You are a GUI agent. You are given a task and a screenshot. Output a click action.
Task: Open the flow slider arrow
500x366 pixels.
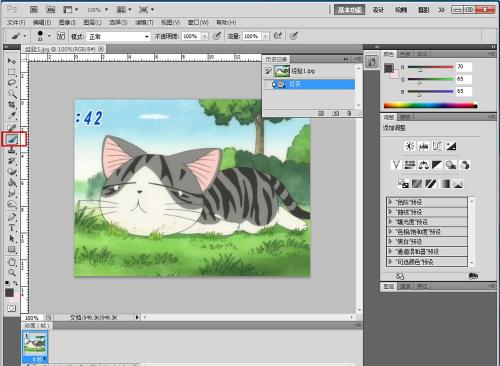265,36
